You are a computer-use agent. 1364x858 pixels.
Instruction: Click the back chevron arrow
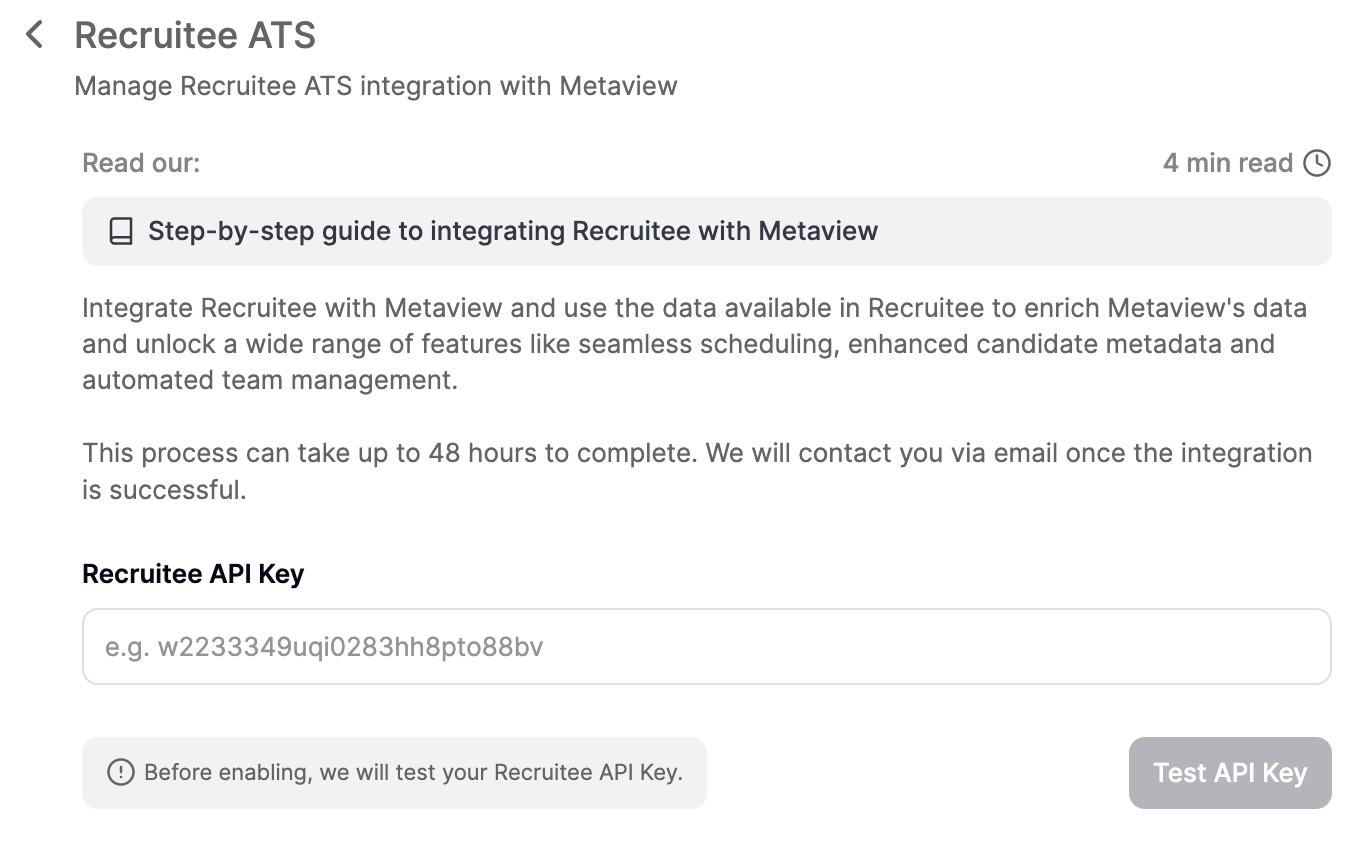34,35
